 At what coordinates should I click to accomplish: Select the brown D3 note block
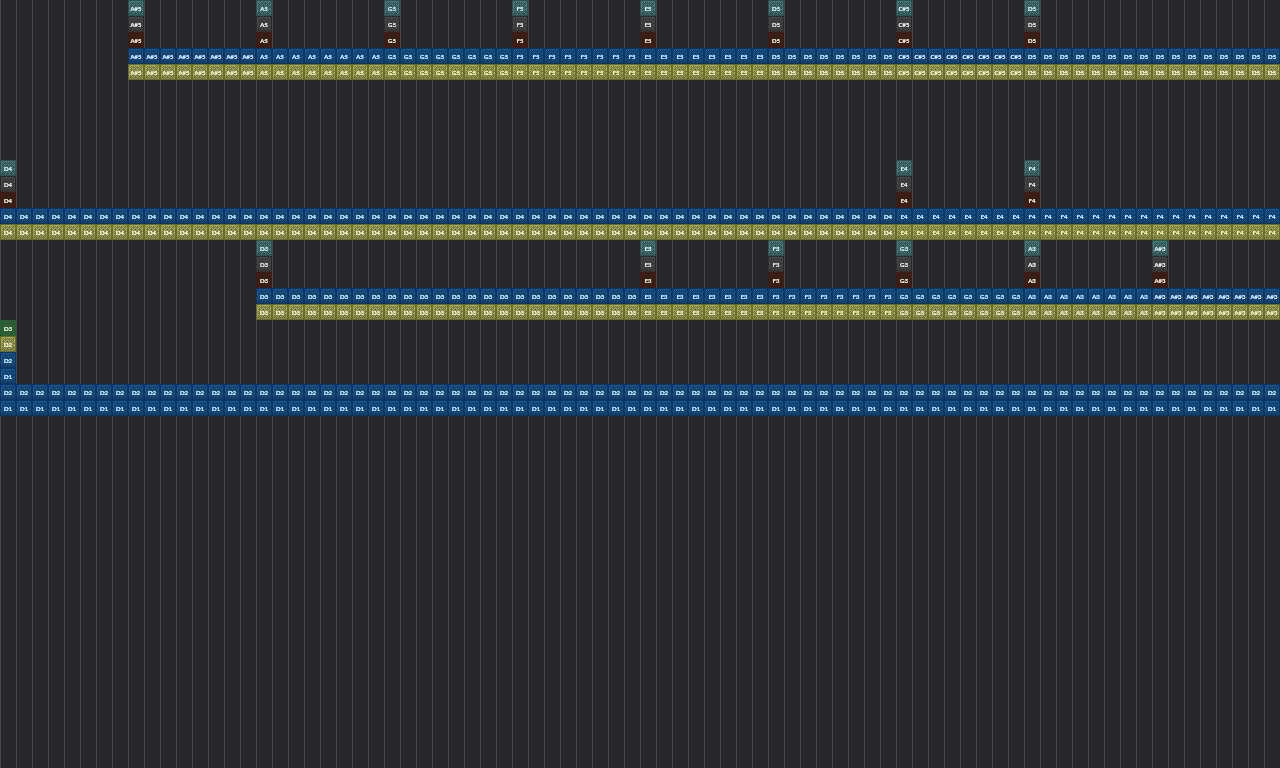(264, 280)
